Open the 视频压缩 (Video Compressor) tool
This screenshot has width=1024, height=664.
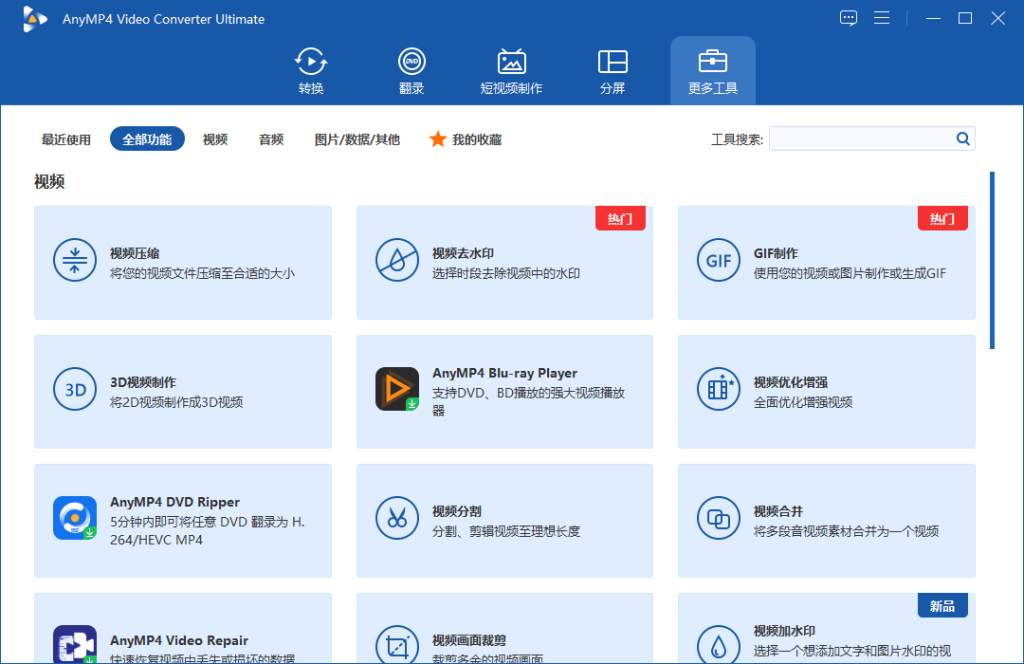(x=183, y=262)
